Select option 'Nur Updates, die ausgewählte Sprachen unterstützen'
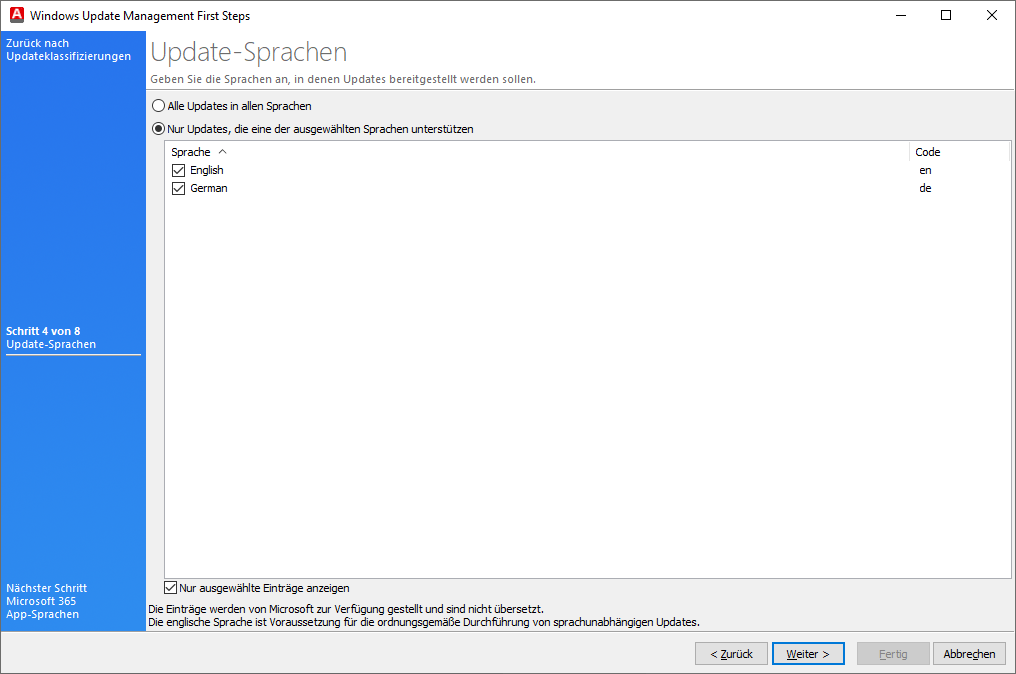Image resolution: width=1016 pixels, height=674 pixels. [x=158, y=128]
